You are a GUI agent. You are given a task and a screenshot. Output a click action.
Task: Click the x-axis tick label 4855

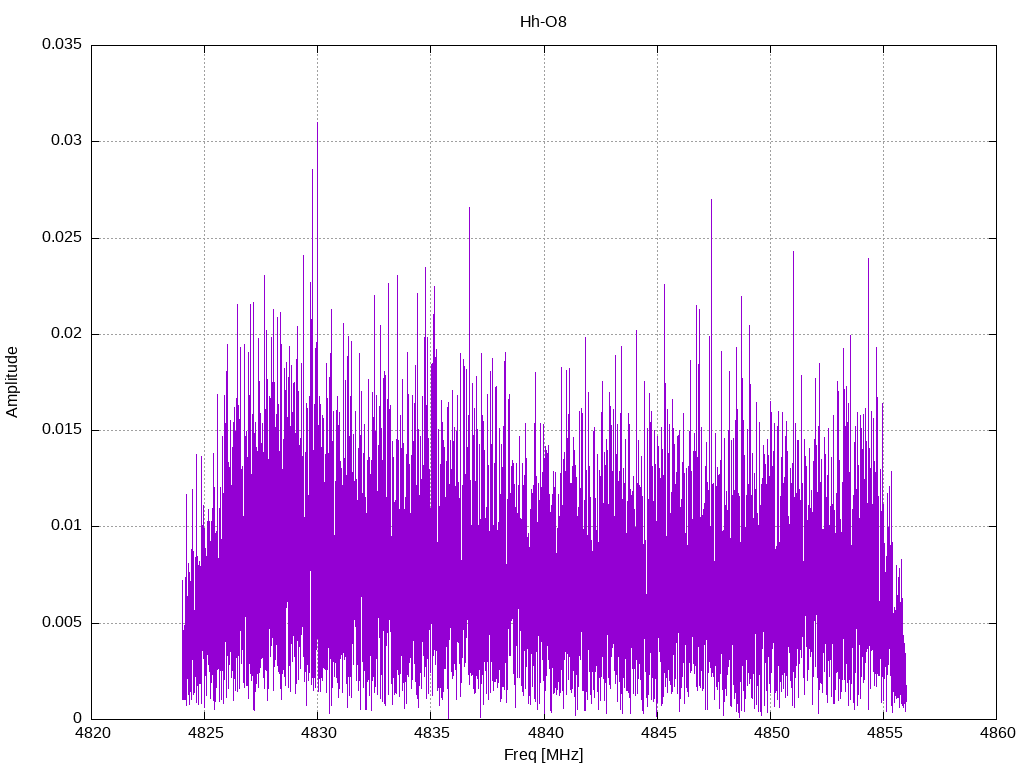coord(884,733)
